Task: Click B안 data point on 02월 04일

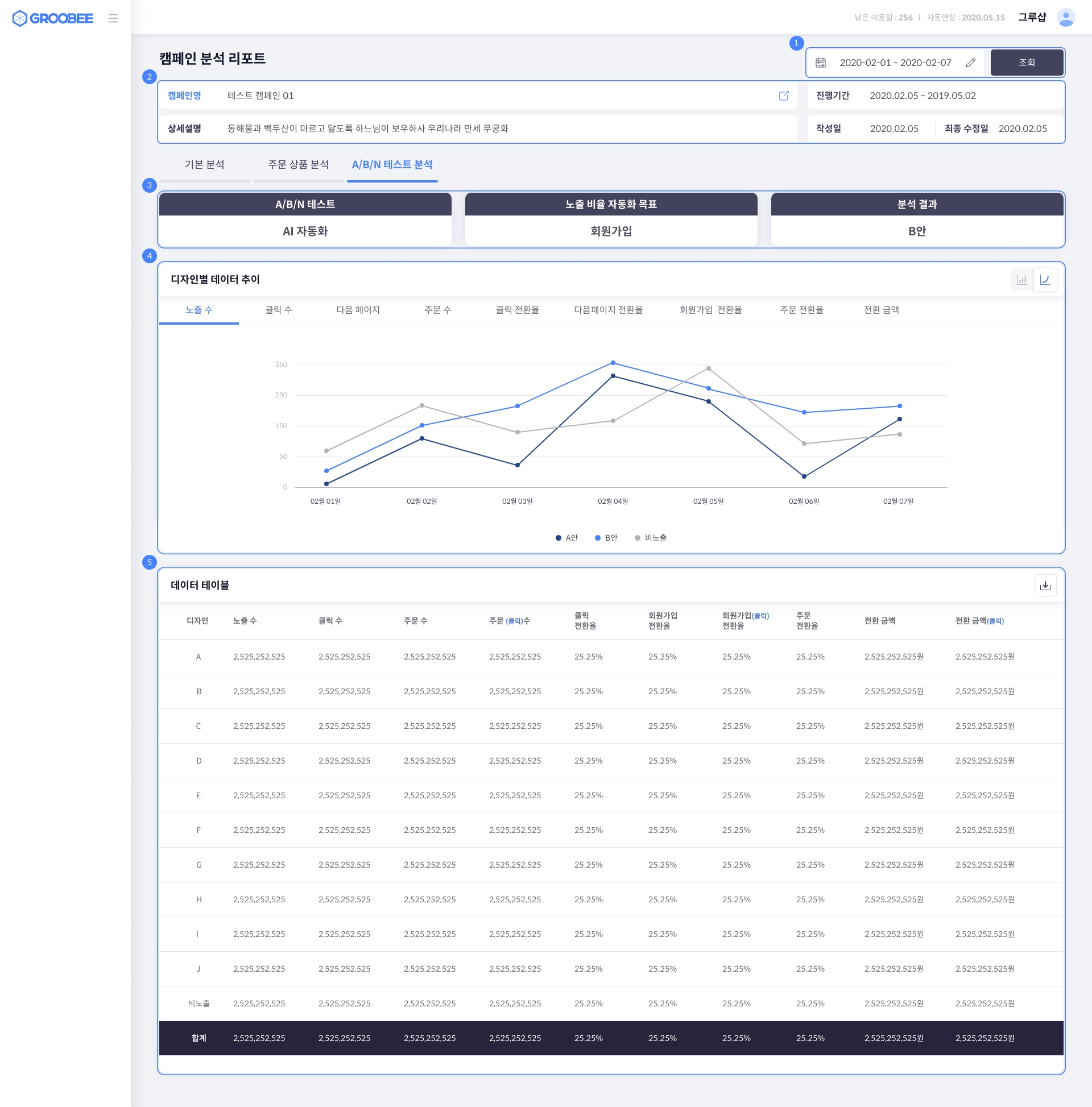Action: click(613, 363)
